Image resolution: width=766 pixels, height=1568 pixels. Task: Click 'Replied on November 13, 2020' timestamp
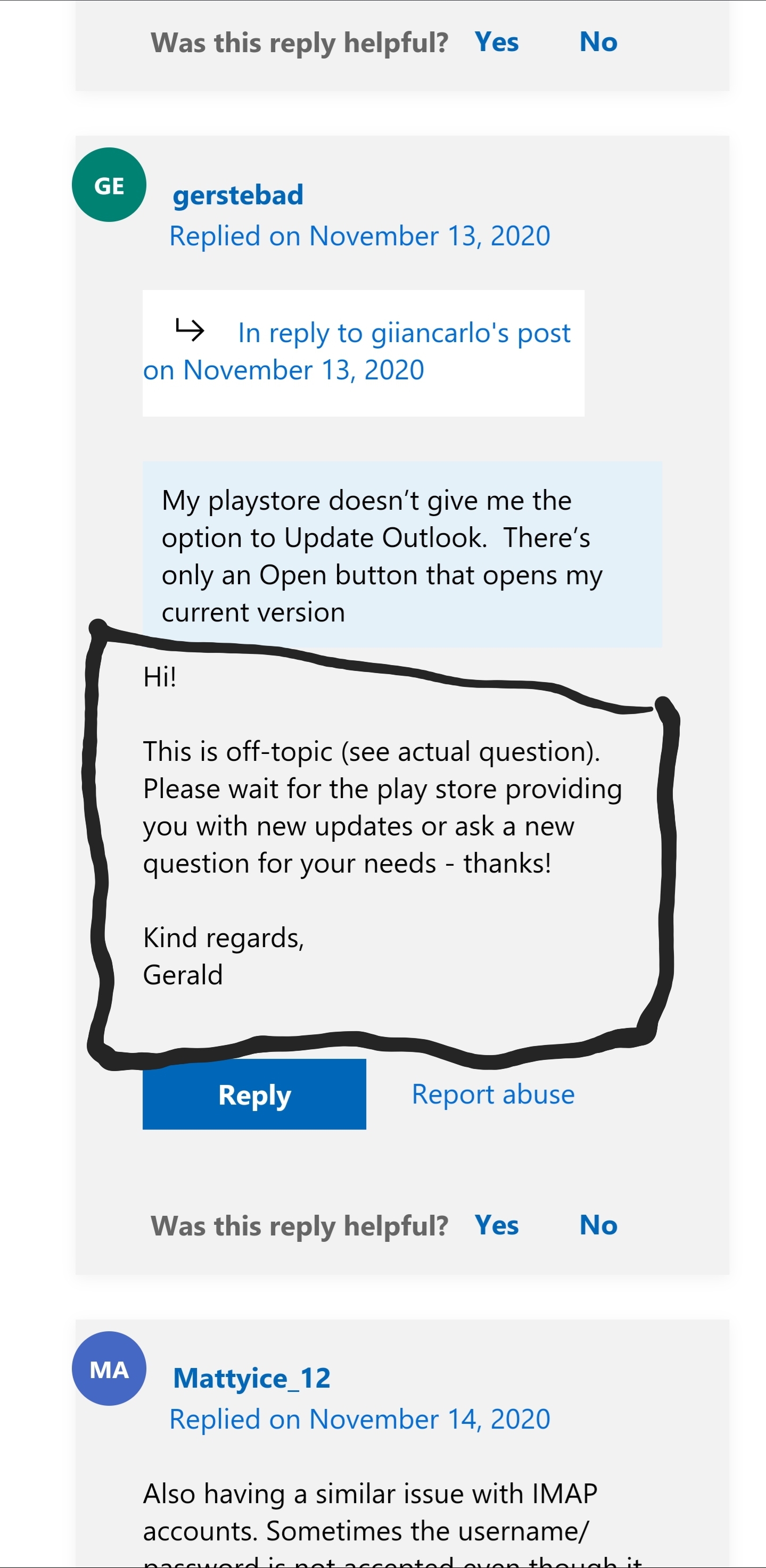(x=359, y=236)
